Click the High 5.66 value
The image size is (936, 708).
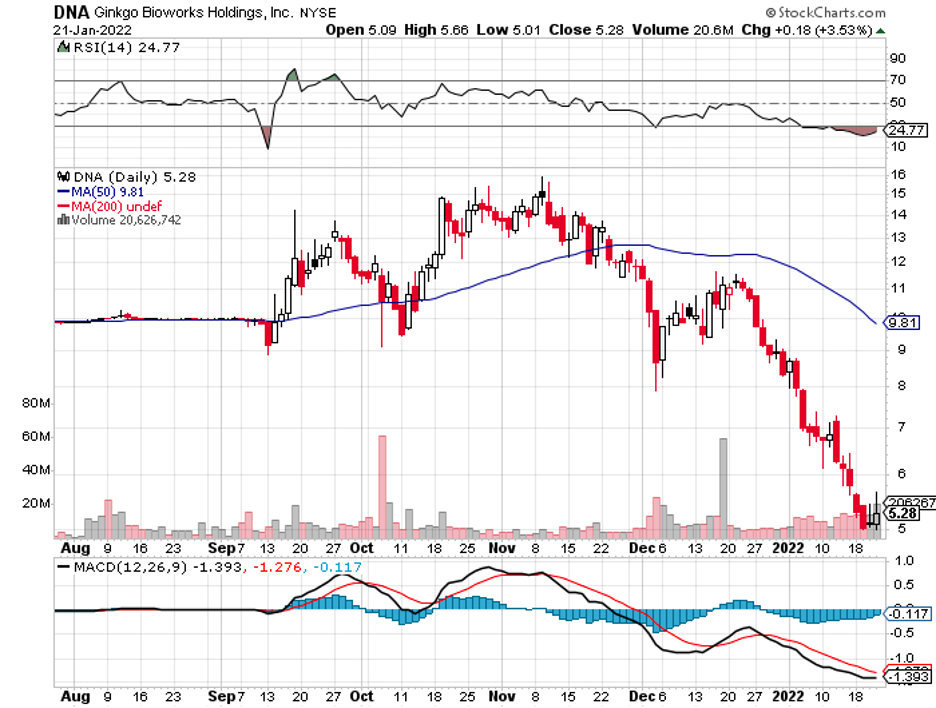click(x=436, y=30)
